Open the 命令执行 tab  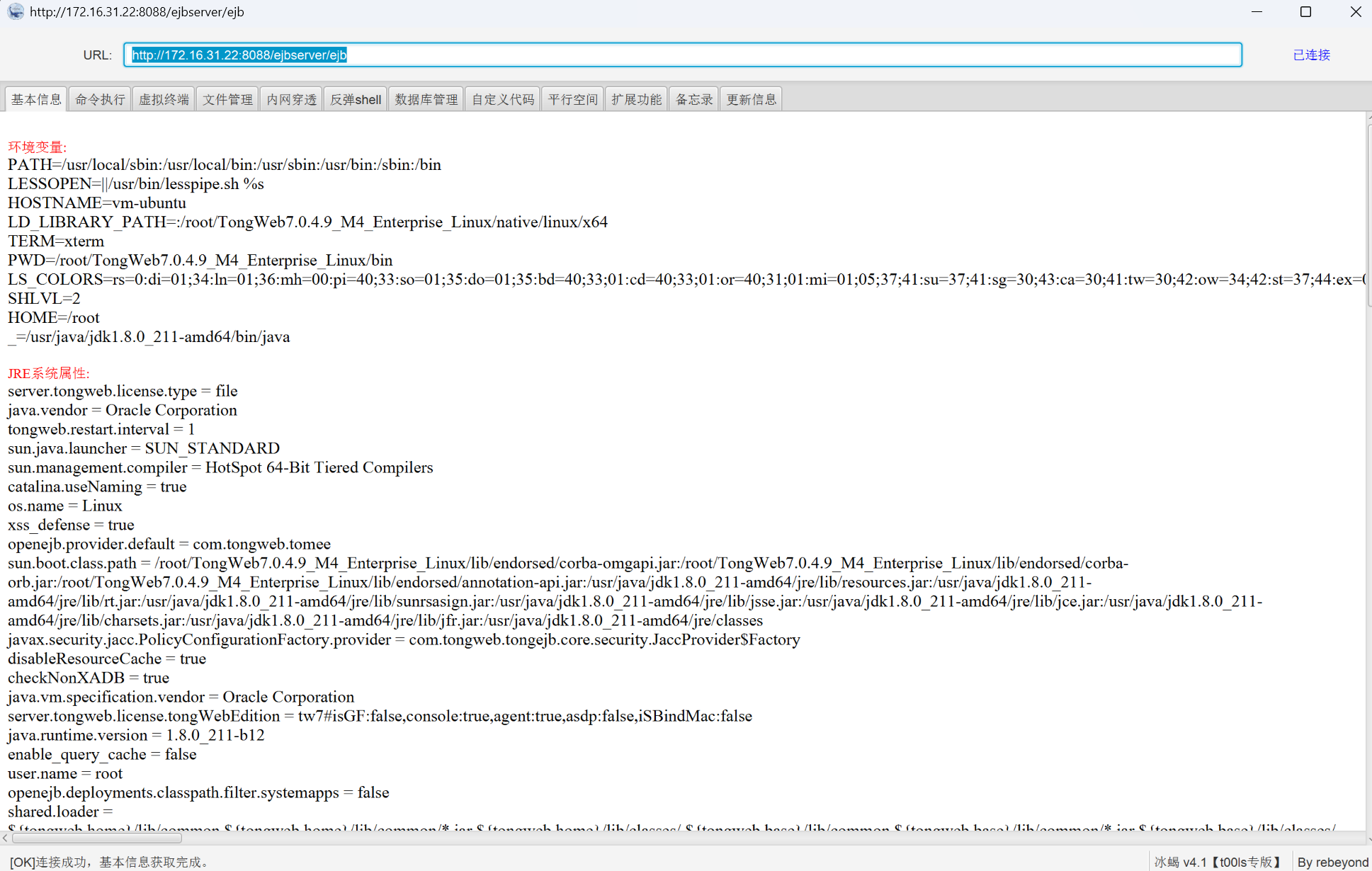(100, 99)
